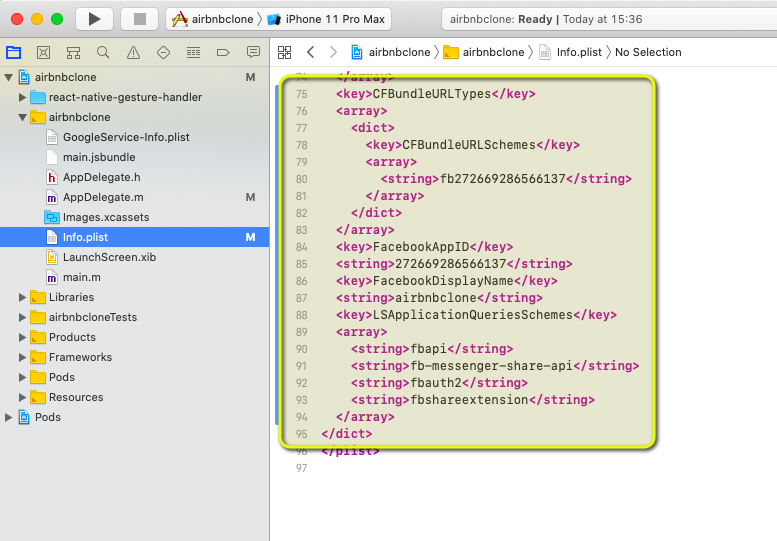777x541 pixels.
Task: Go back with the left arrow
Action: (310, 52)
